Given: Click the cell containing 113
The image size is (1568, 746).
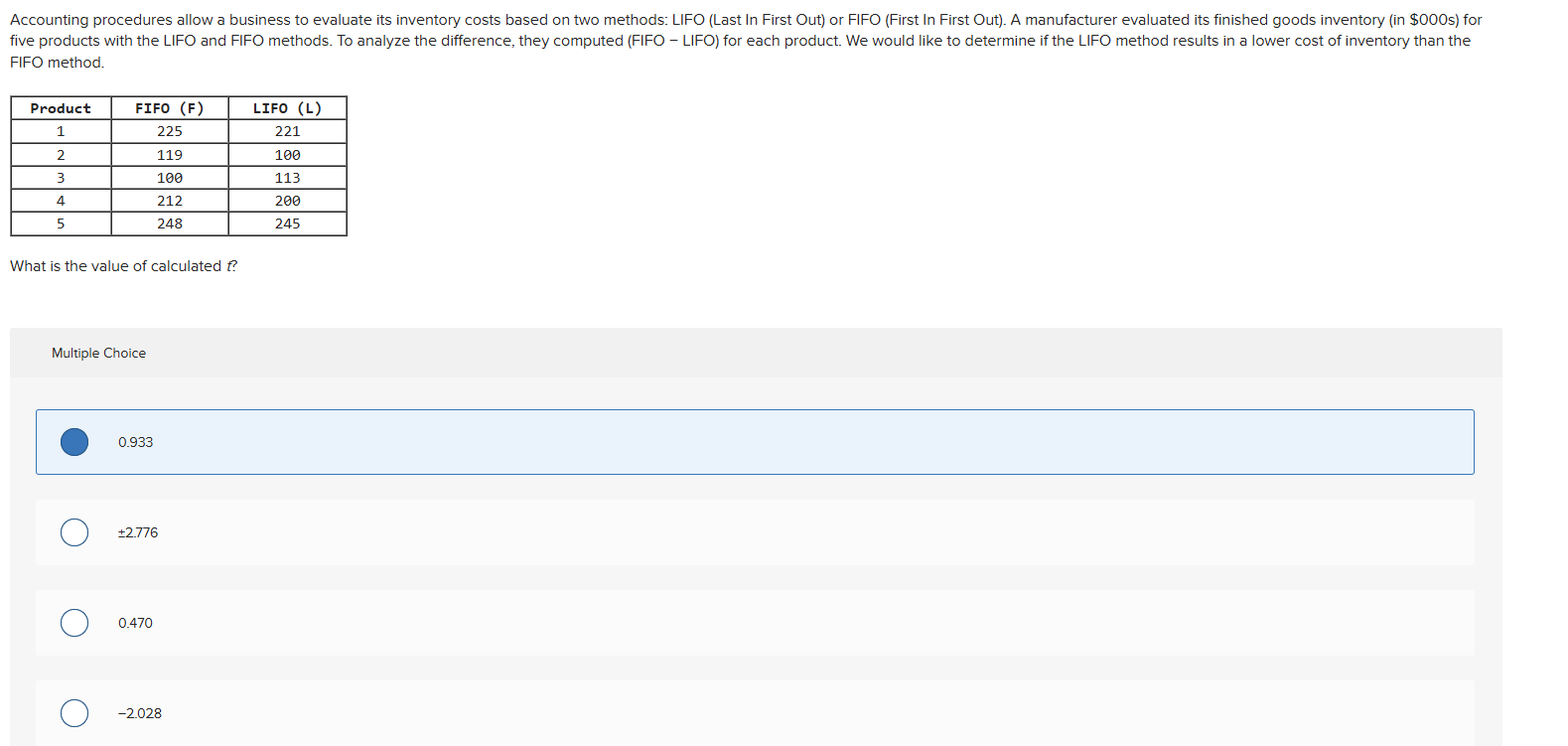Looking at the screenshot, I should pos(287,177).
